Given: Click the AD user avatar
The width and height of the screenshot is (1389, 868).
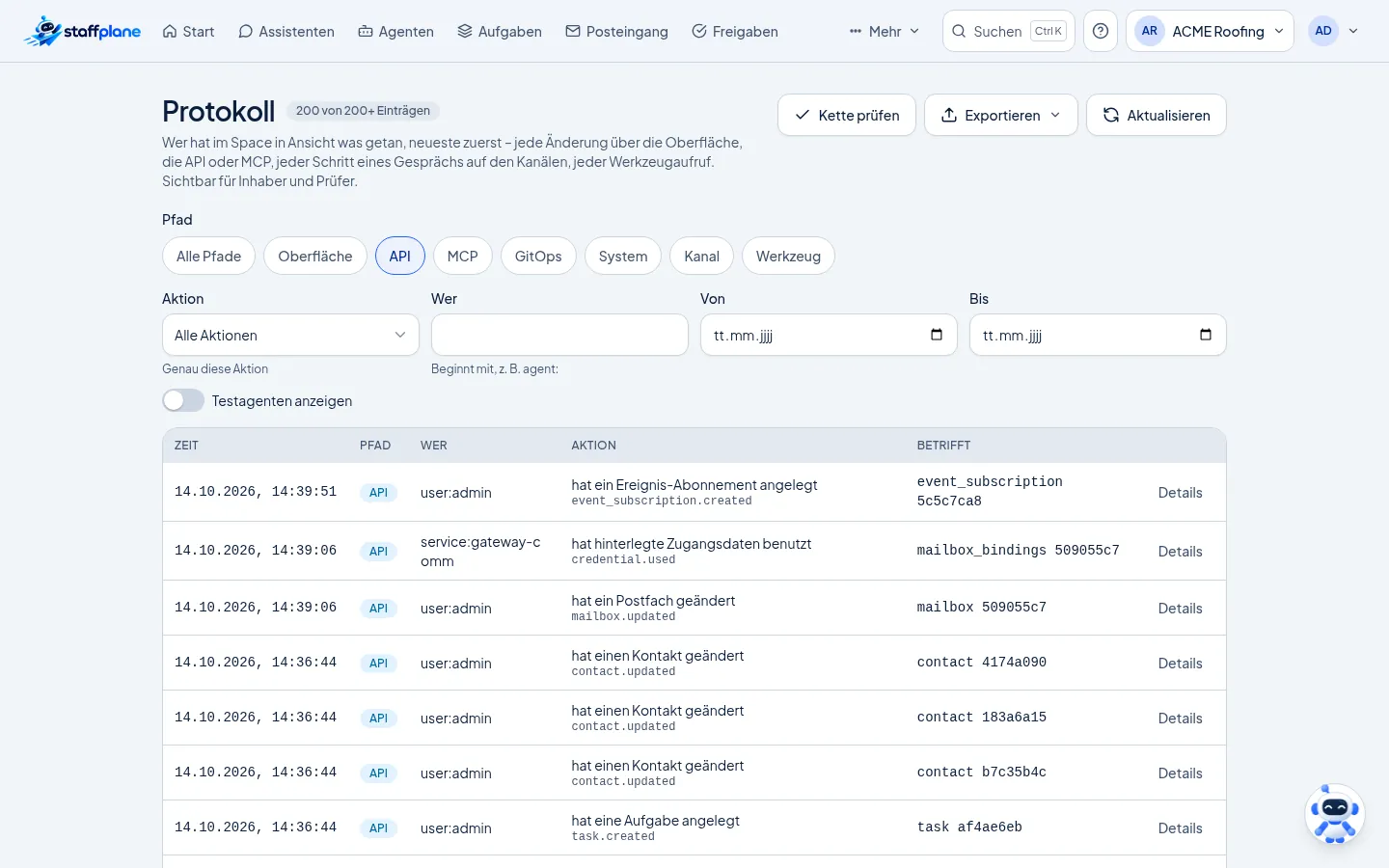Looking at the screenshot, I should 1323,31.
